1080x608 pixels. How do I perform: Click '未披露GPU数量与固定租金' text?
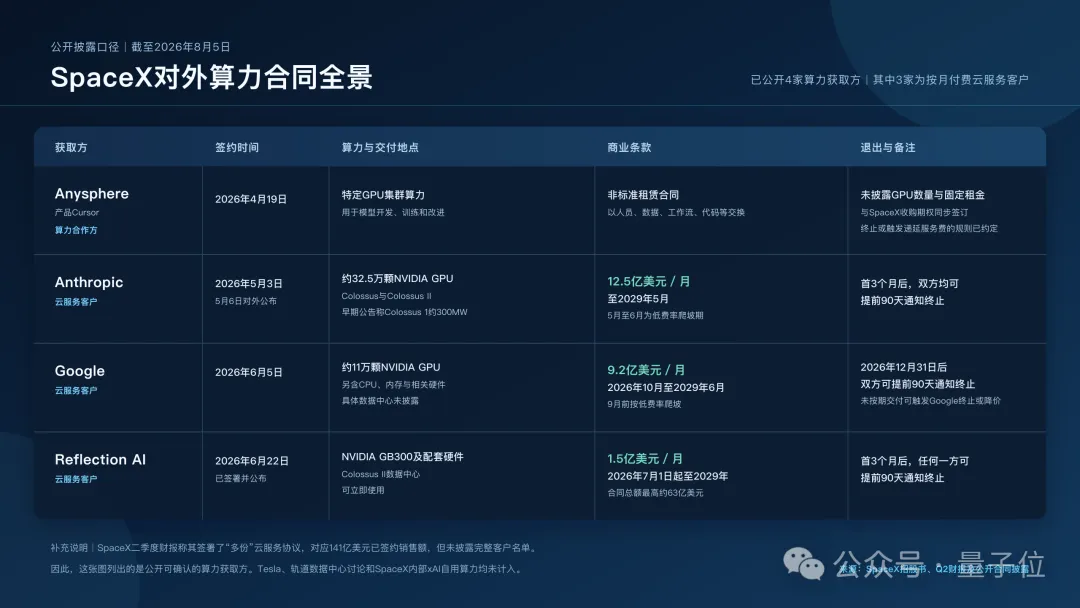922,195
